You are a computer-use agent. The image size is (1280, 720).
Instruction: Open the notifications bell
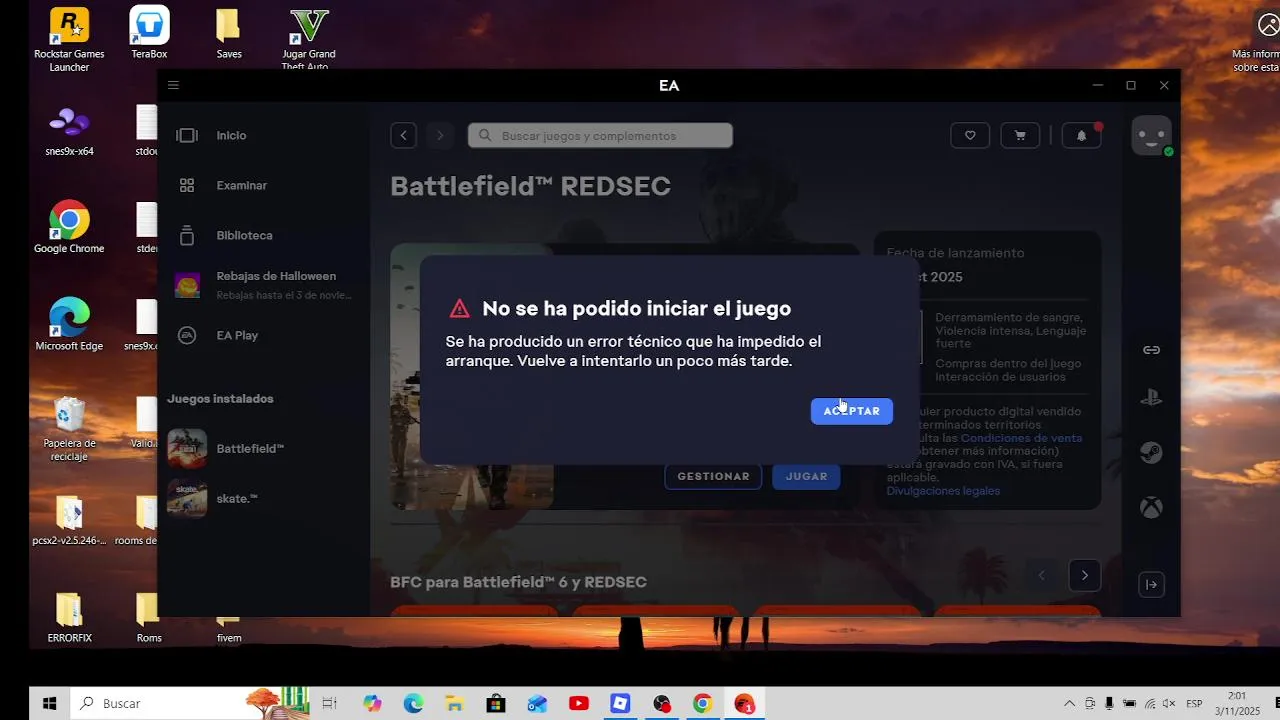tap(1081, 135)
